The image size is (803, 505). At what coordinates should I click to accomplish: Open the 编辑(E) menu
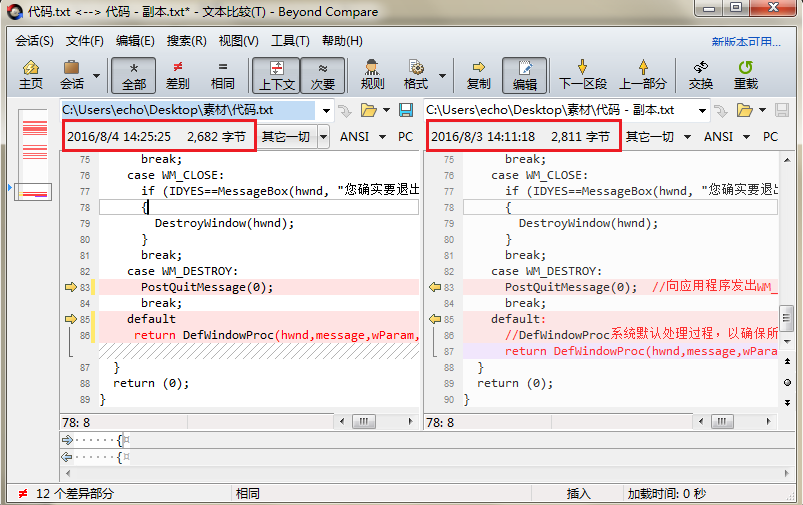(135, 41)
